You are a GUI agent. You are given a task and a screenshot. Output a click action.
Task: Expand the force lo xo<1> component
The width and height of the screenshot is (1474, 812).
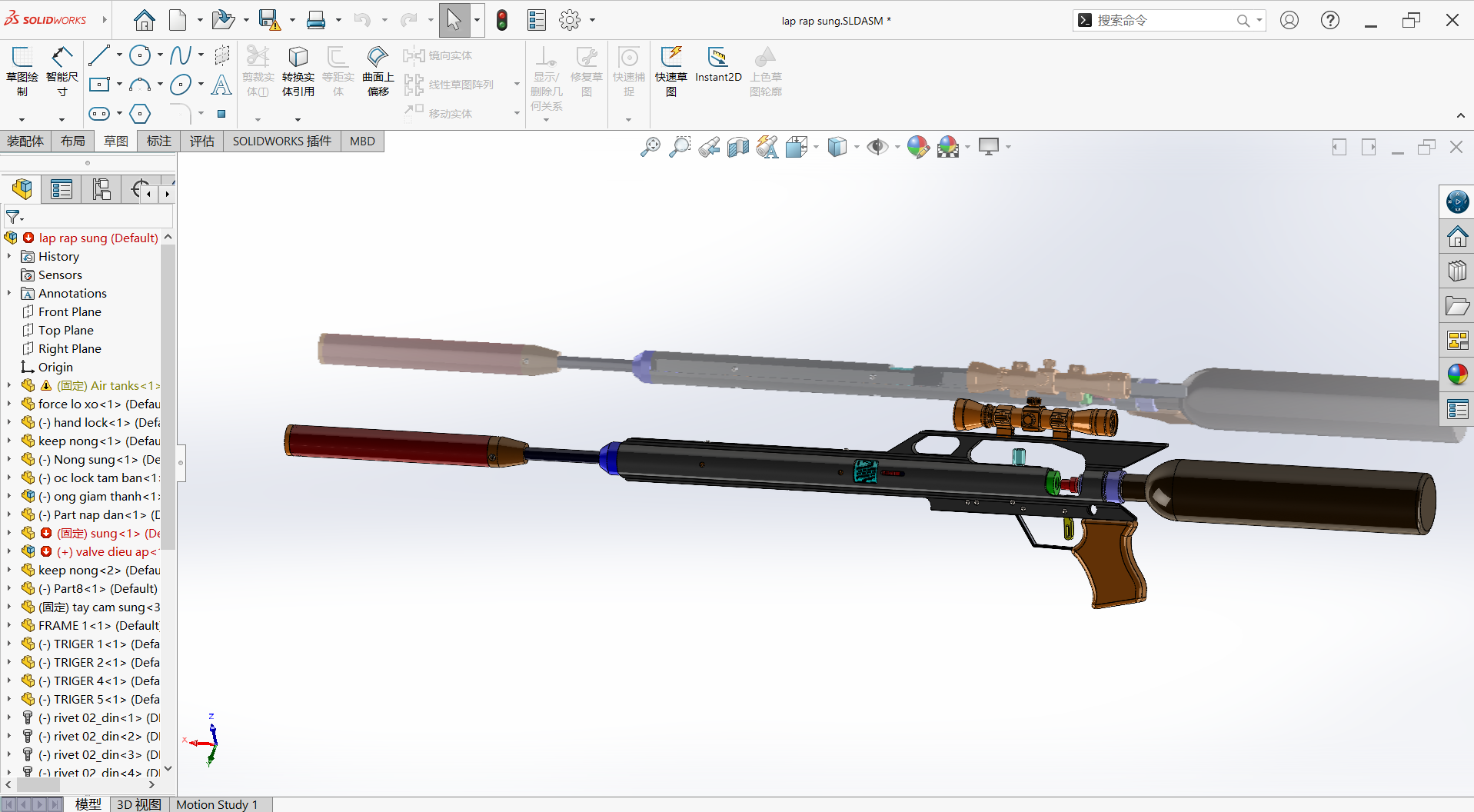pos(9,404)
